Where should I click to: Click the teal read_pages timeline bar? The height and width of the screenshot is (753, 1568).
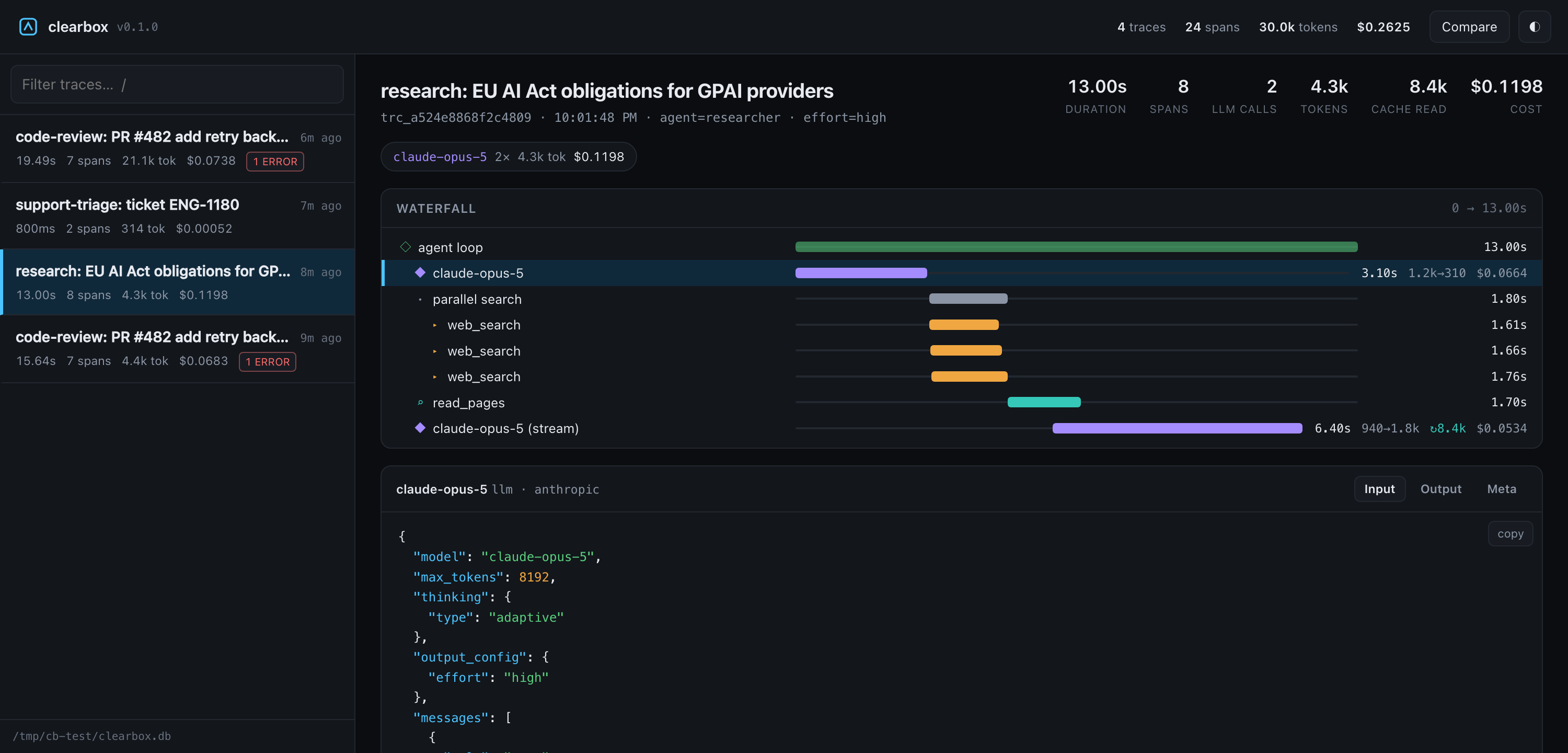click(x=1044, y=402)
